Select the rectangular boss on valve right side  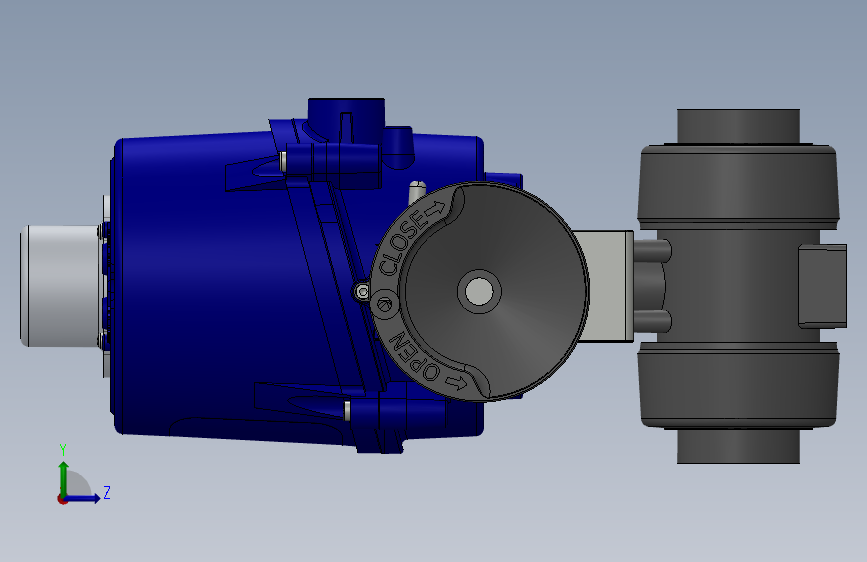(x=823, y=286)
